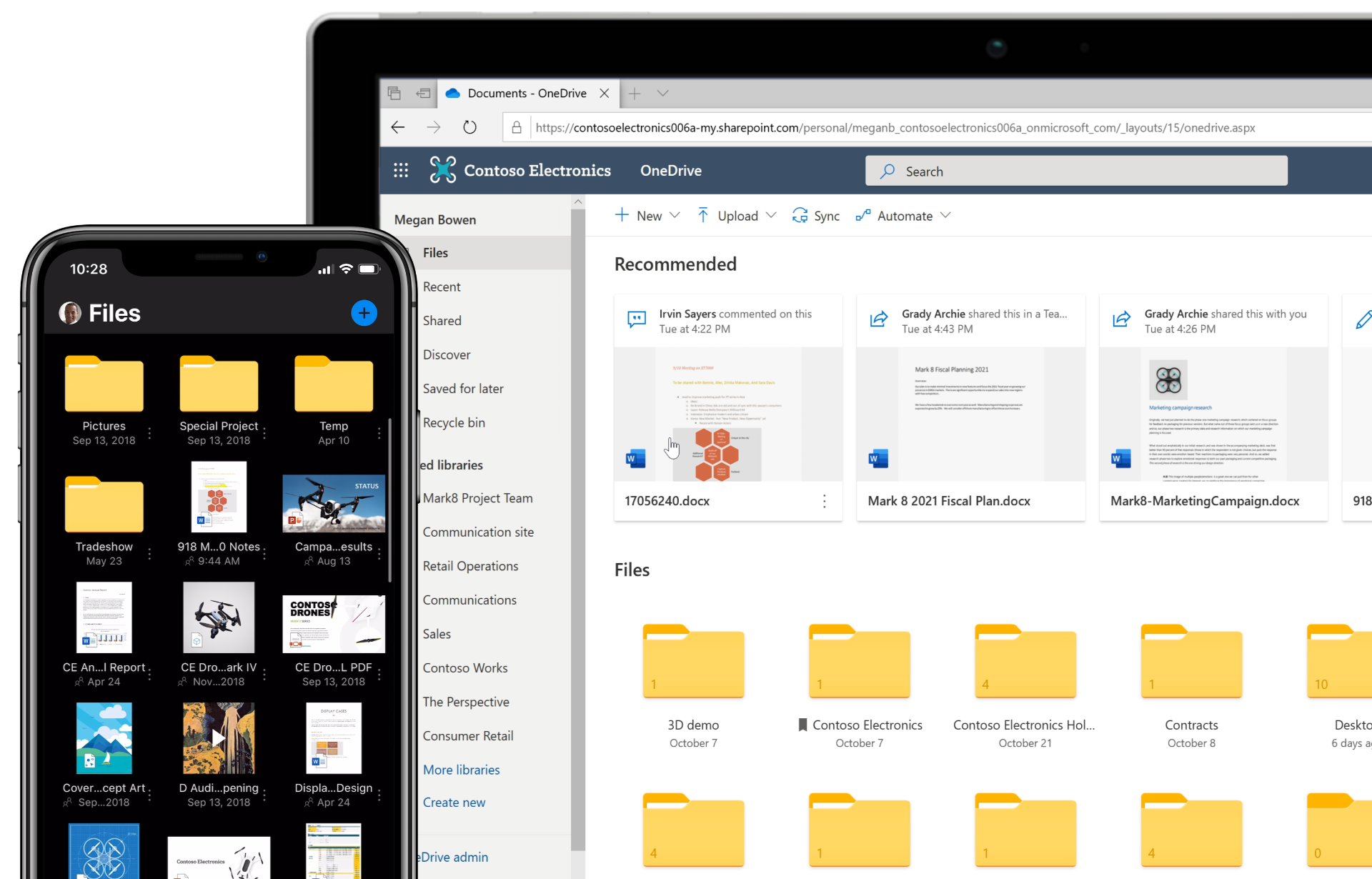Expand the New dropdown menu
The width and height of the screenshot is (1372, 879).
point(673,216)
